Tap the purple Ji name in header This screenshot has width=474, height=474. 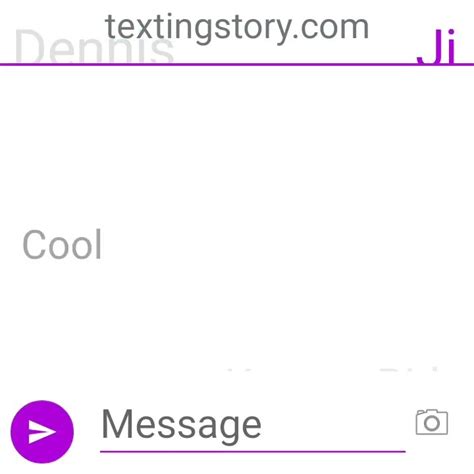pyautogui.click(x=436, y=47)
